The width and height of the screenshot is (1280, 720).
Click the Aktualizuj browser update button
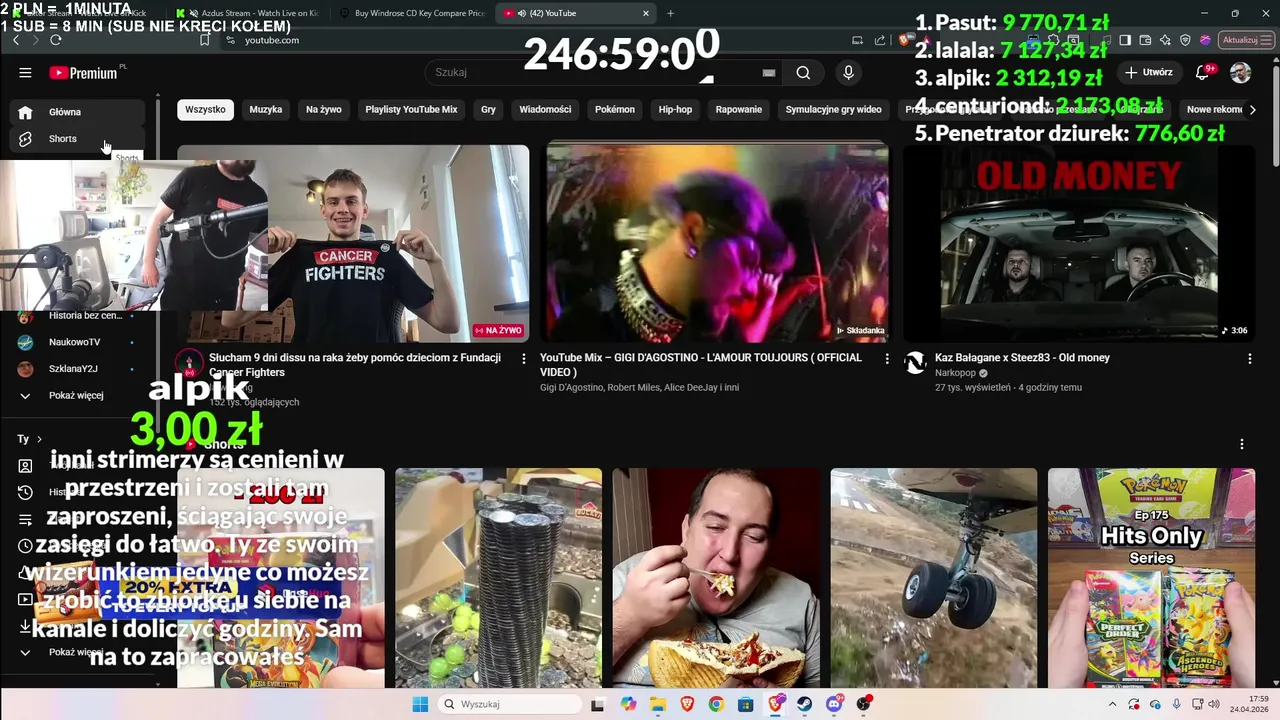pos(1246,40)
